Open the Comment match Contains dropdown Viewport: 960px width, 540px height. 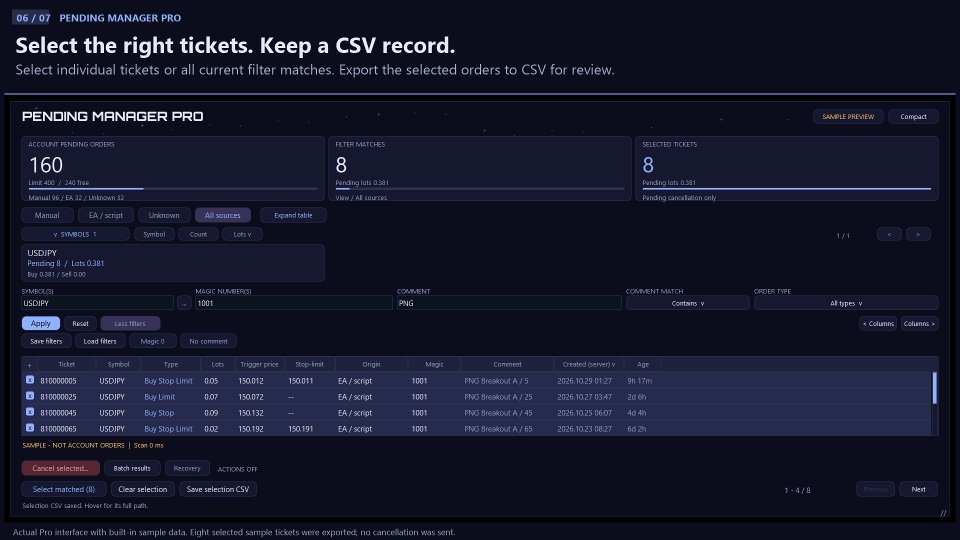coord(688,303)
